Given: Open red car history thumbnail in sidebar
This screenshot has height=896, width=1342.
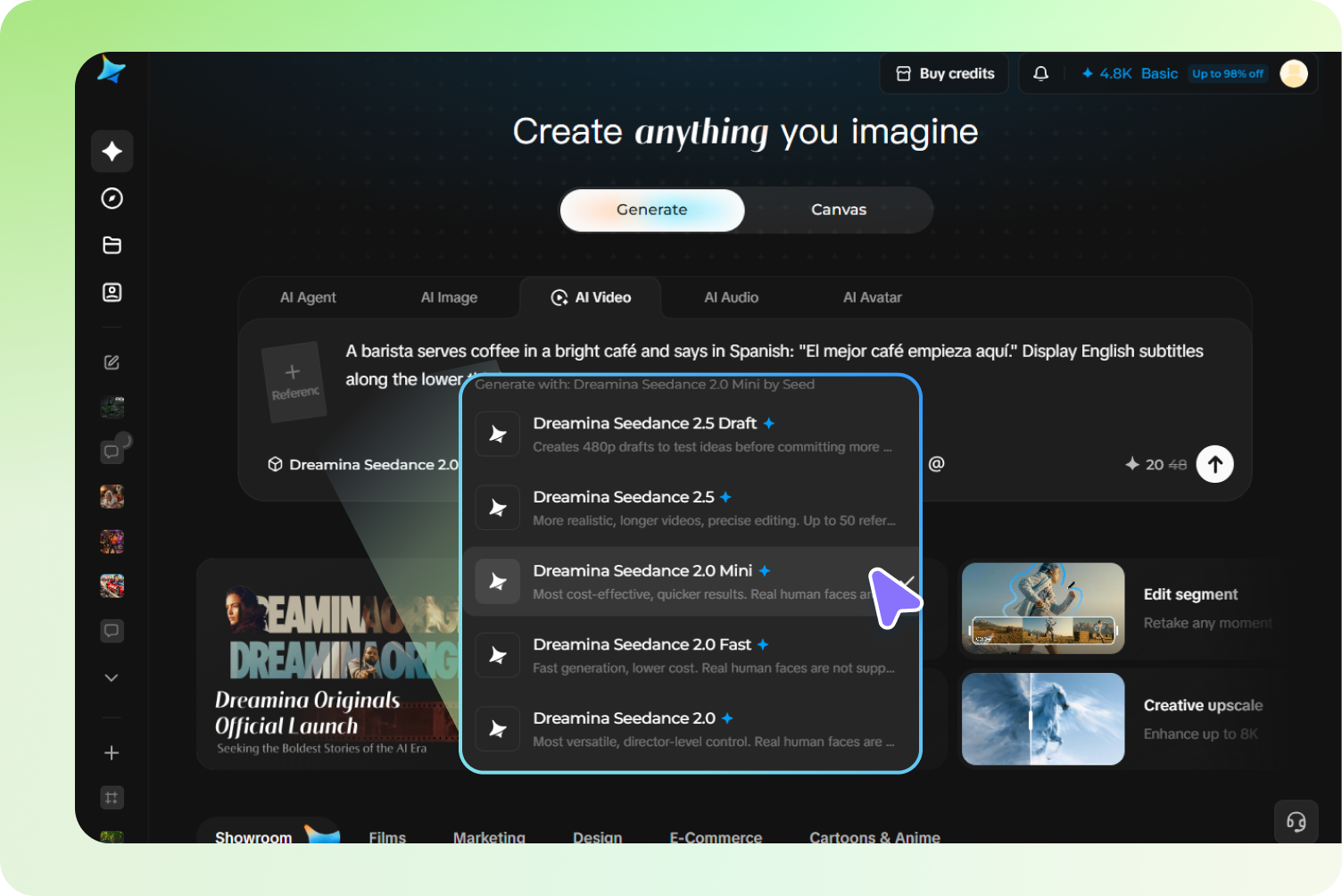Looking at the screenshot, I should (x=112, y=585).
